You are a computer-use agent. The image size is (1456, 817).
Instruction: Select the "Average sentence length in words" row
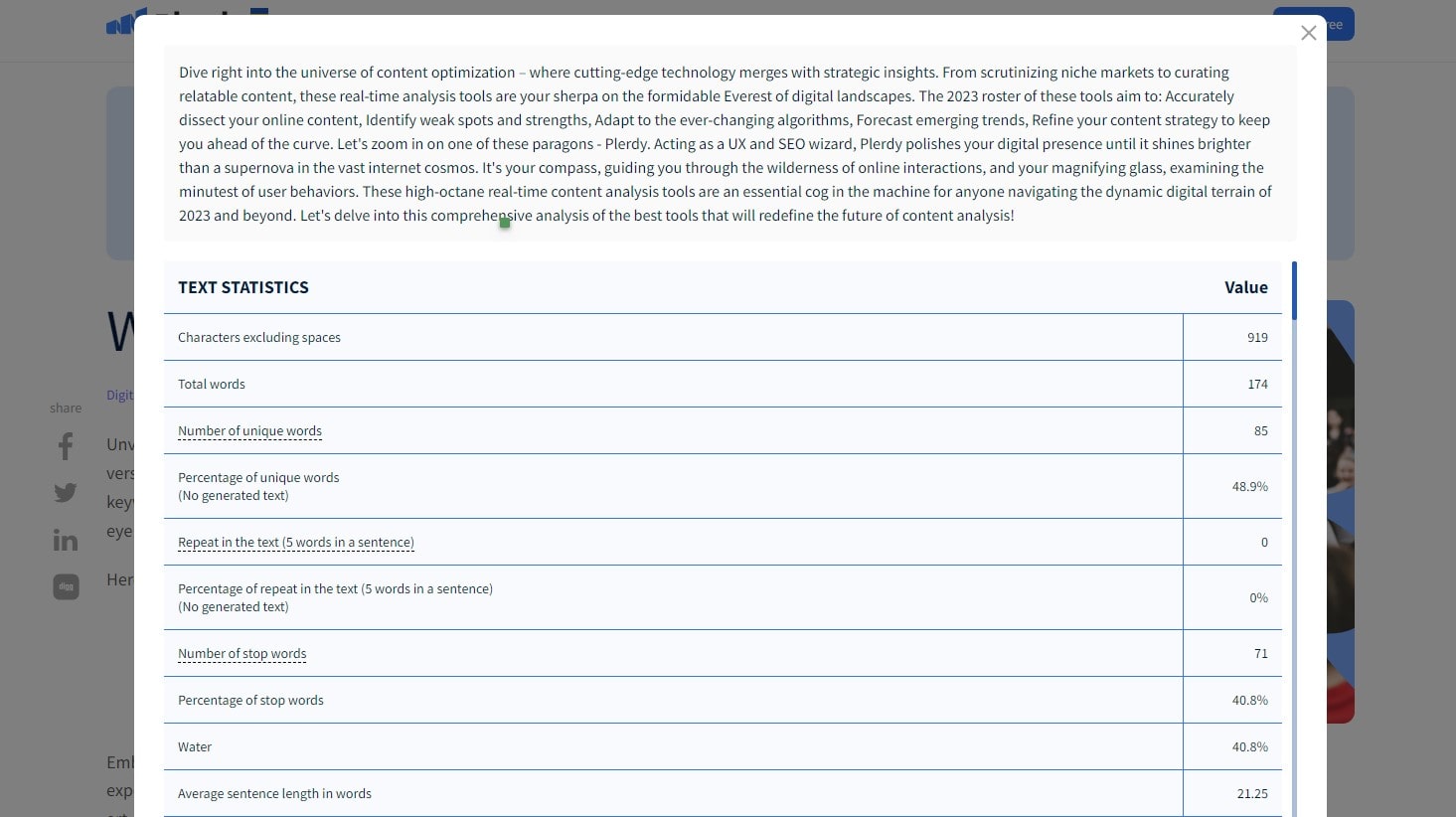274,793
